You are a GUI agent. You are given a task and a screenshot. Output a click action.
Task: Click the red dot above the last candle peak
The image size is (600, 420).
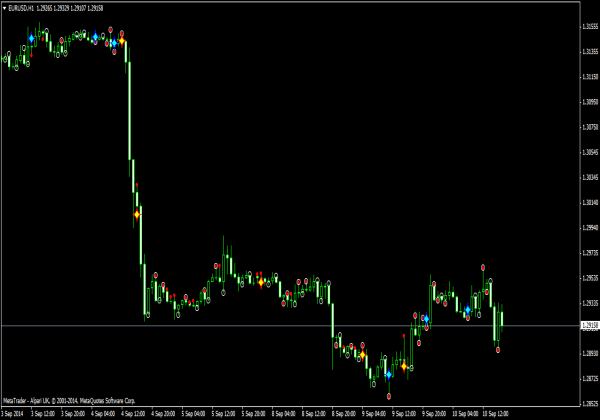pos(484,267)
